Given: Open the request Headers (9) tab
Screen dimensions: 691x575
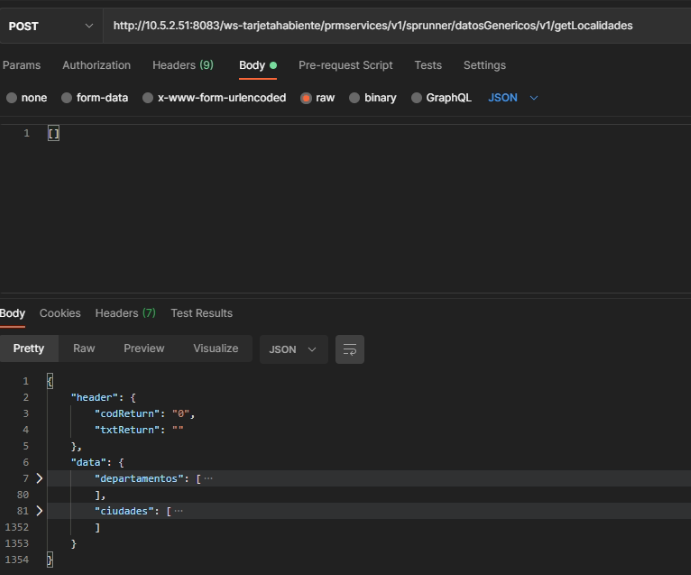Looking at the screenshot, I should pos(182,65).
